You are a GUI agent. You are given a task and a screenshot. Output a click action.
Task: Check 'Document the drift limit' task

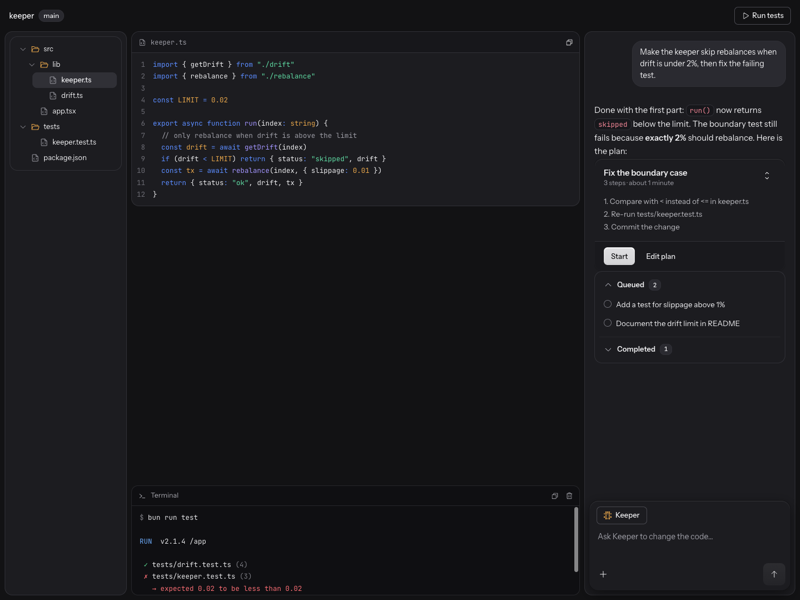click(x=607, y=323)
